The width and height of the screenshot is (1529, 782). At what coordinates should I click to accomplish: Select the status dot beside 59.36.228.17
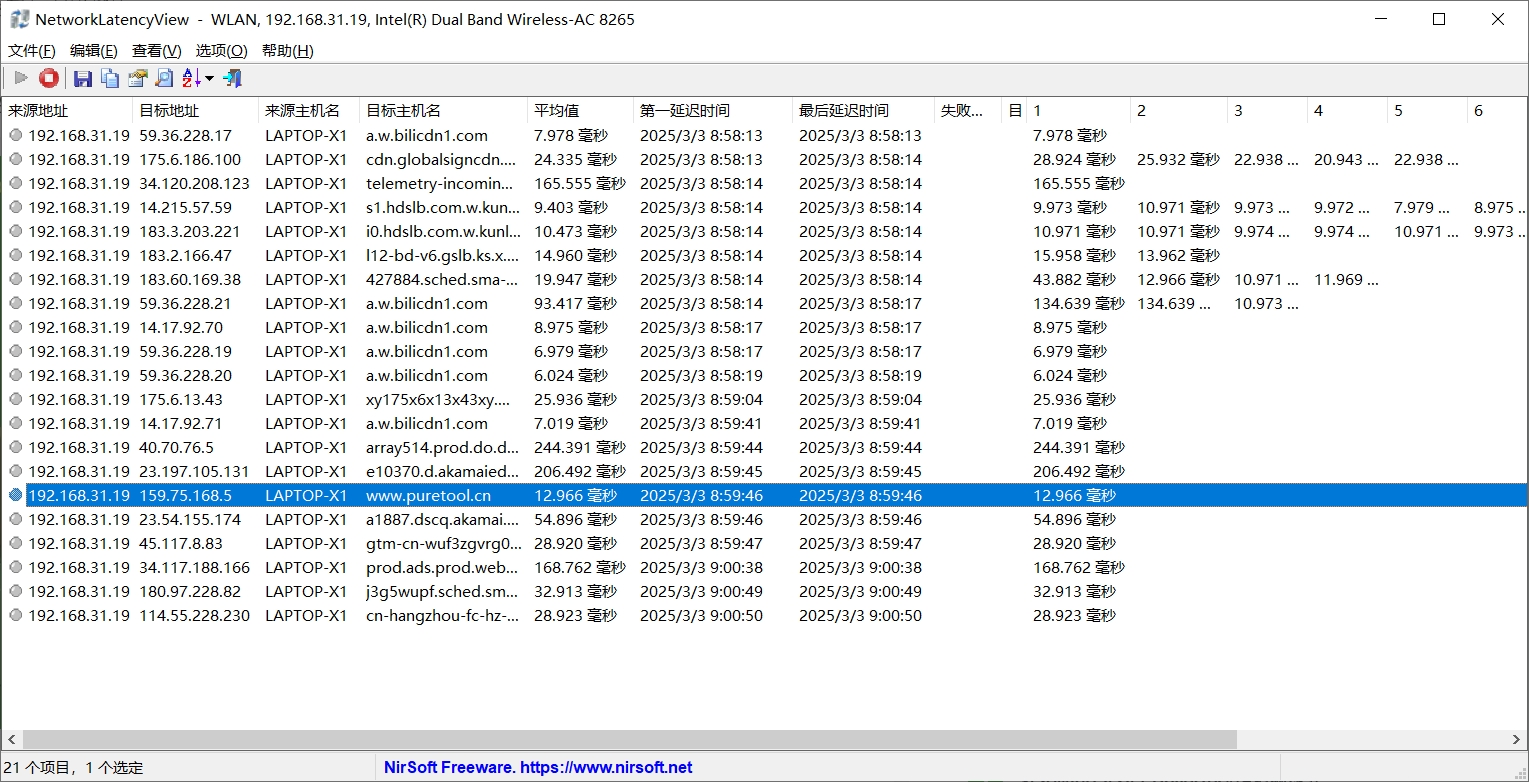coord(16,135)
